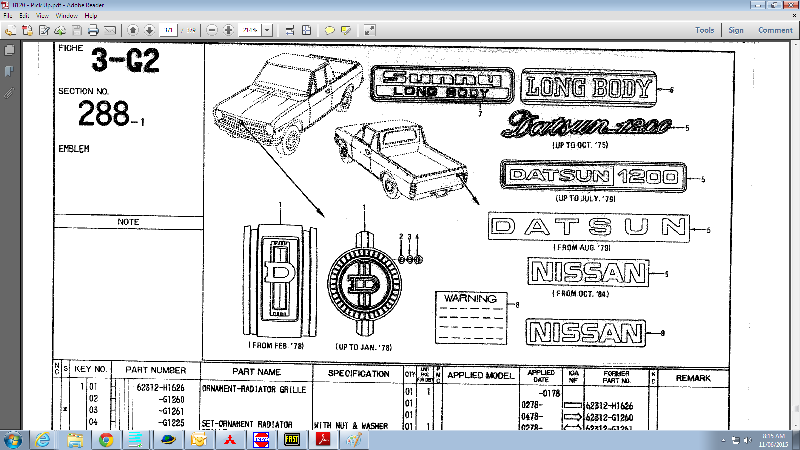This screenshot has width=800, height=450.
Task: Open Internet Explorer from taskbar
Action: pyautogui.click(x=43, y=440)
